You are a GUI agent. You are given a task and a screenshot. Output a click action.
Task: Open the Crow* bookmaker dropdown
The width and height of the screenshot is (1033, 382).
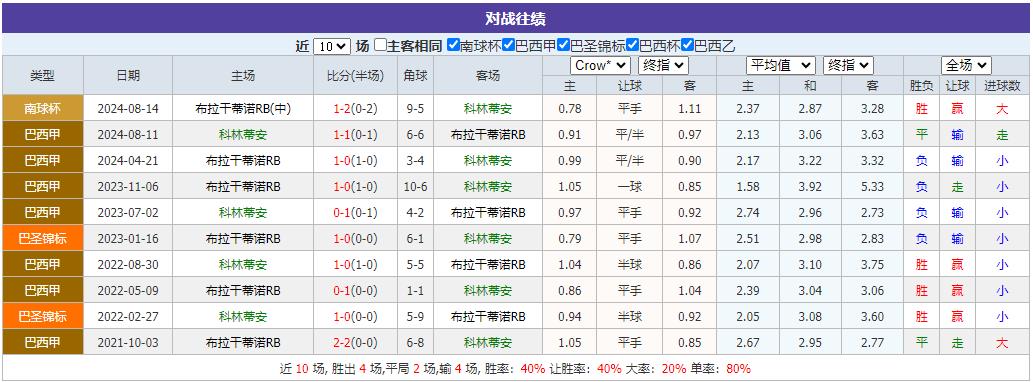tap(600, 65)
